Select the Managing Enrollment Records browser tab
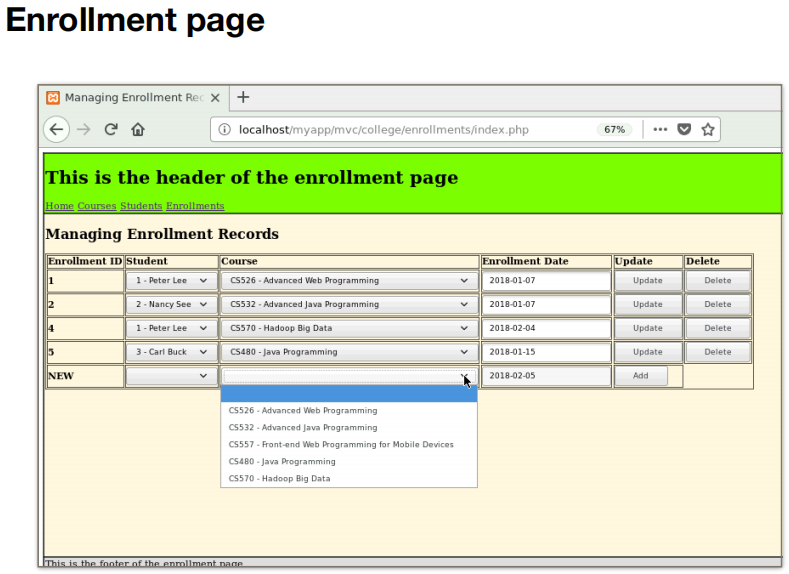This screenshot has height=574, width=789. coord(134,98)
